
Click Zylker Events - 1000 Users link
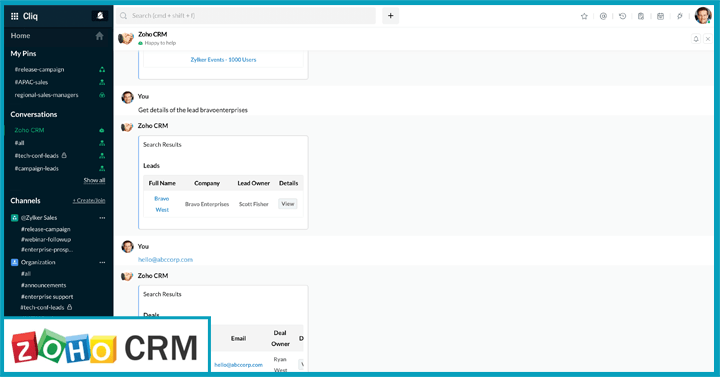click(x=223, y=60)
